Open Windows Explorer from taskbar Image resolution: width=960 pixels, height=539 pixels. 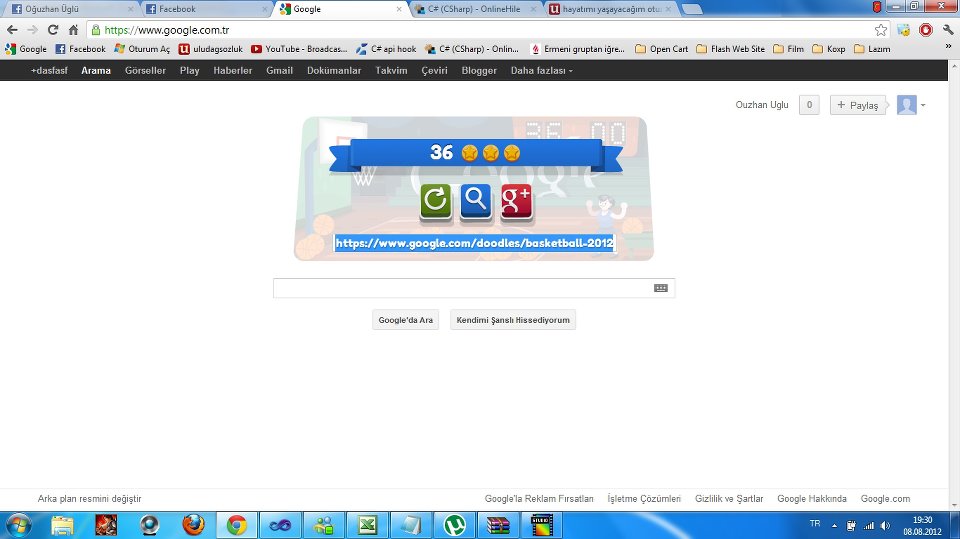(x=62, y=526)
